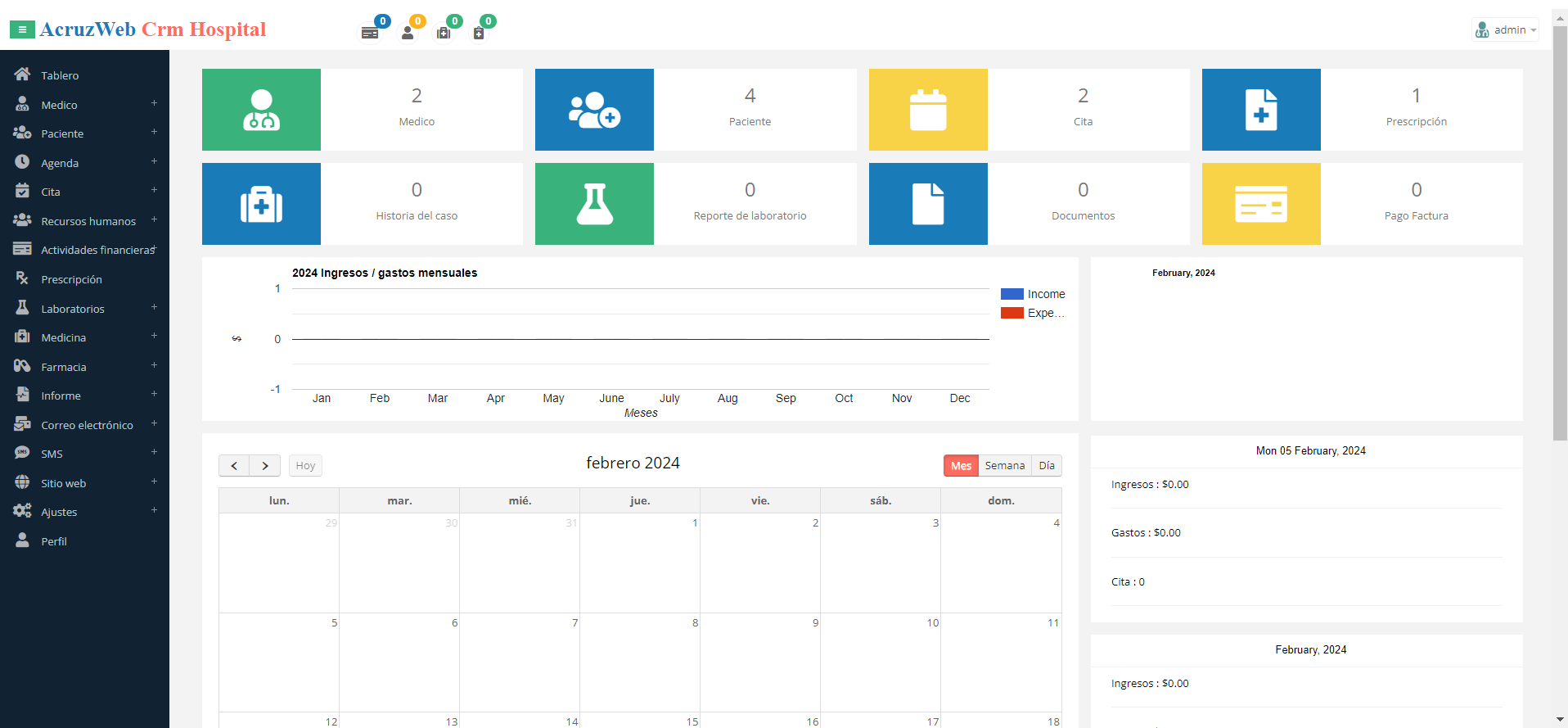1568x728 pixels.
Task: Click the AcruzWeb Crm Hospital logo link
Action: tap(153, 29)
